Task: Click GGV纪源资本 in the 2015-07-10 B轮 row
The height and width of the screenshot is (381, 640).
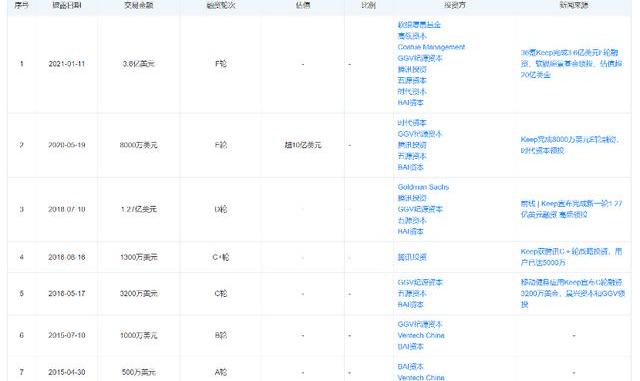Action: 420,324
